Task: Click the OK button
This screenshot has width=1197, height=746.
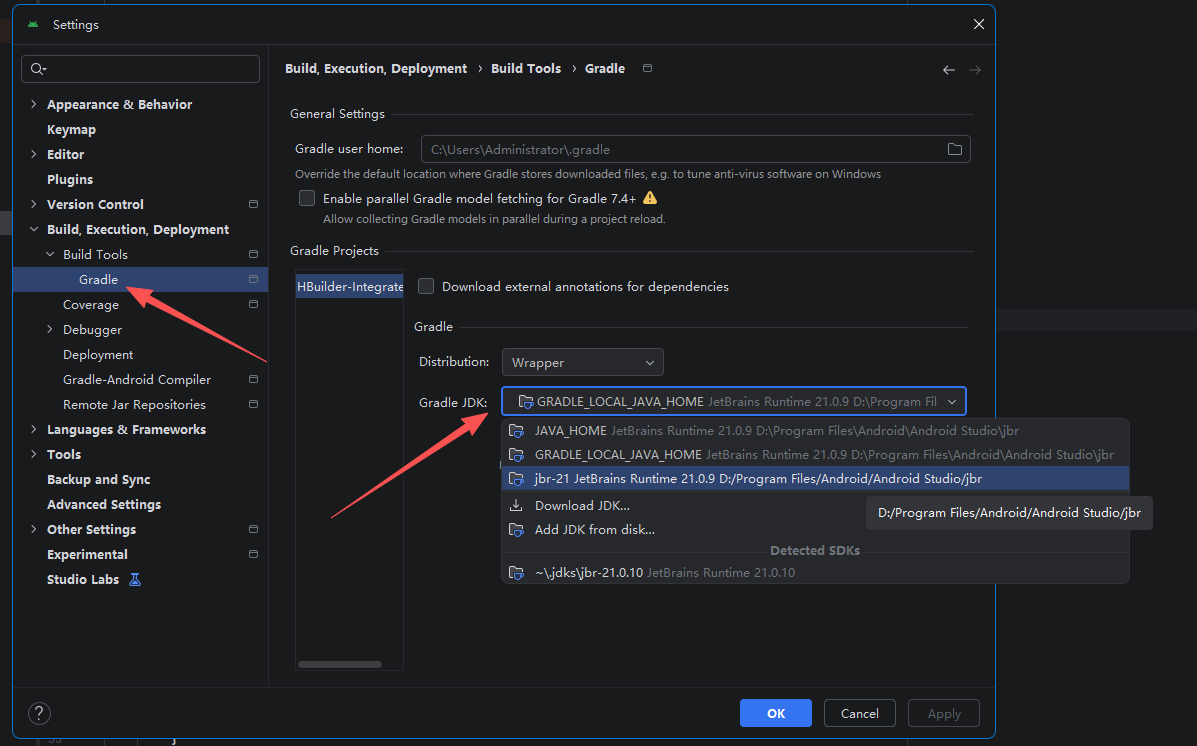Action: pyautogui.click(x=776, y=713)
